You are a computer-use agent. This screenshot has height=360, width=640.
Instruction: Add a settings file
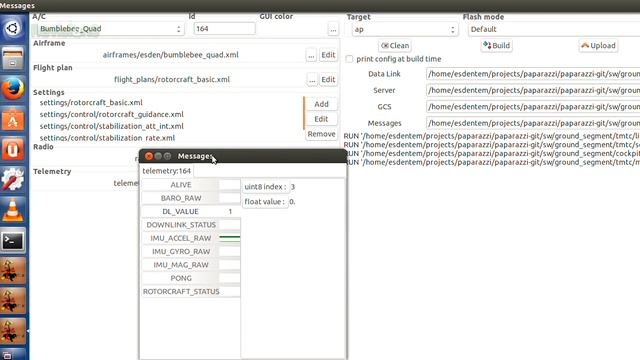(x=321, y=104)
